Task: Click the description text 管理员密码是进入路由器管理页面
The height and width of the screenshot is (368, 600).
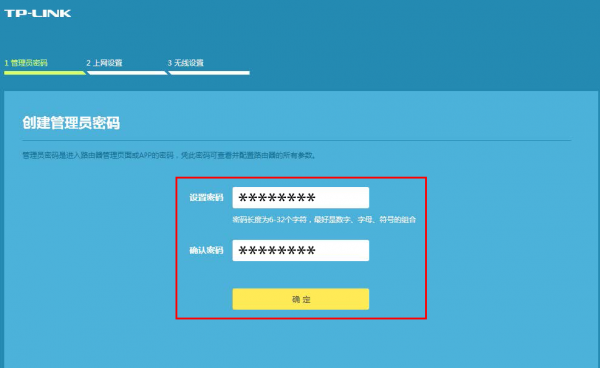Action: click(169, 155)
